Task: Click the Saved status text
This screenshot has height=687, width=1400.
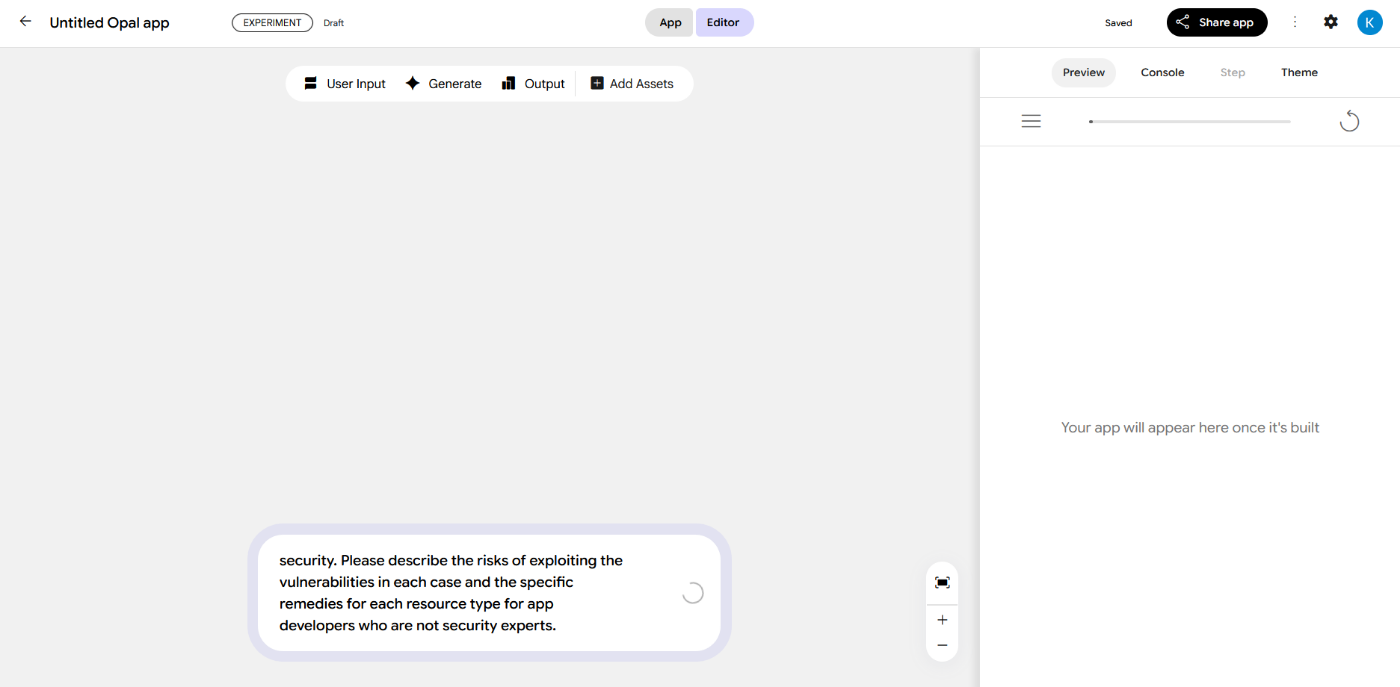Action: coord(1118,23)
